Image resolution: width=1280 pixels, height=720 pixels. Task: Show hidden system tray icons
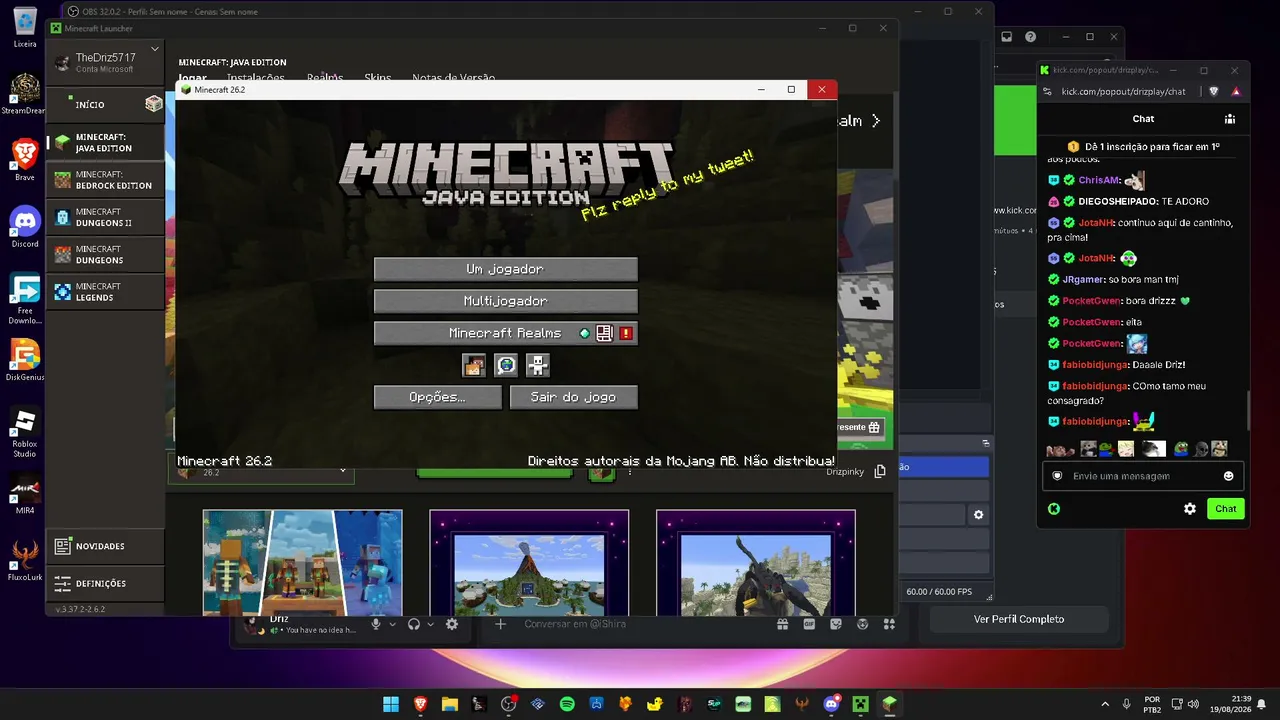[1105, 704]
